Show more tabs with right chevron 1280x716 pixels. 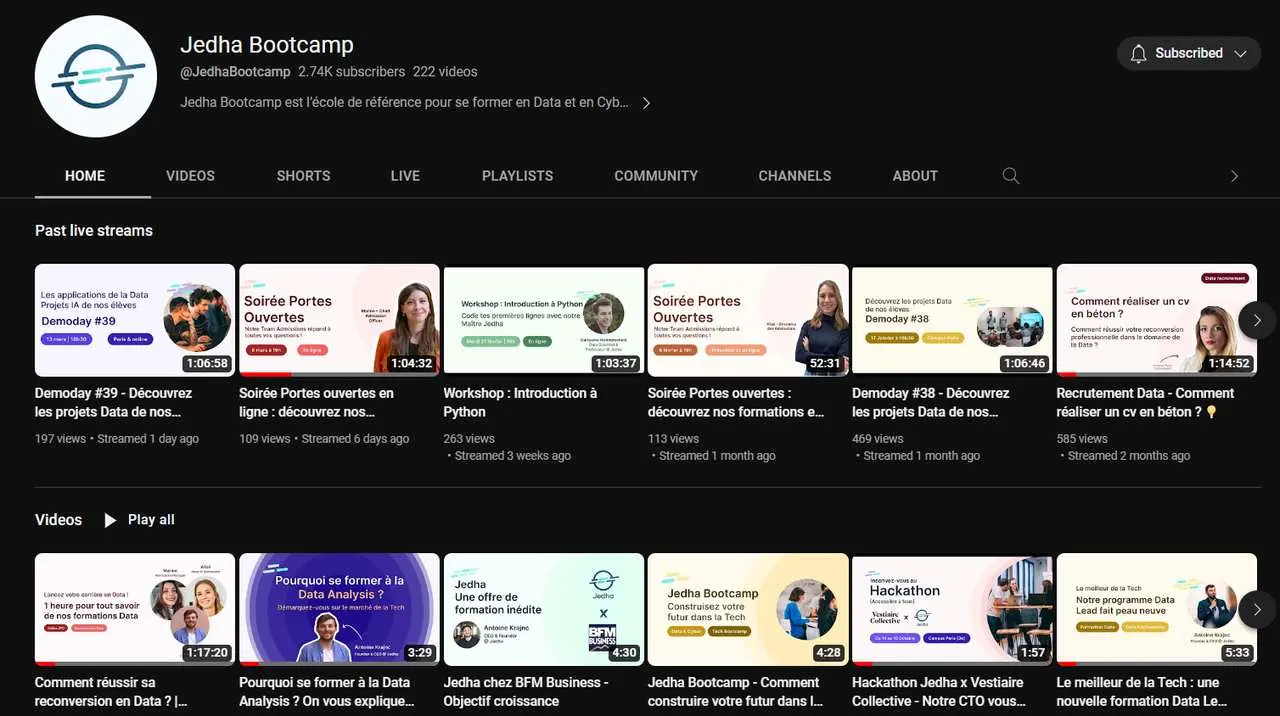point(1234,176)
